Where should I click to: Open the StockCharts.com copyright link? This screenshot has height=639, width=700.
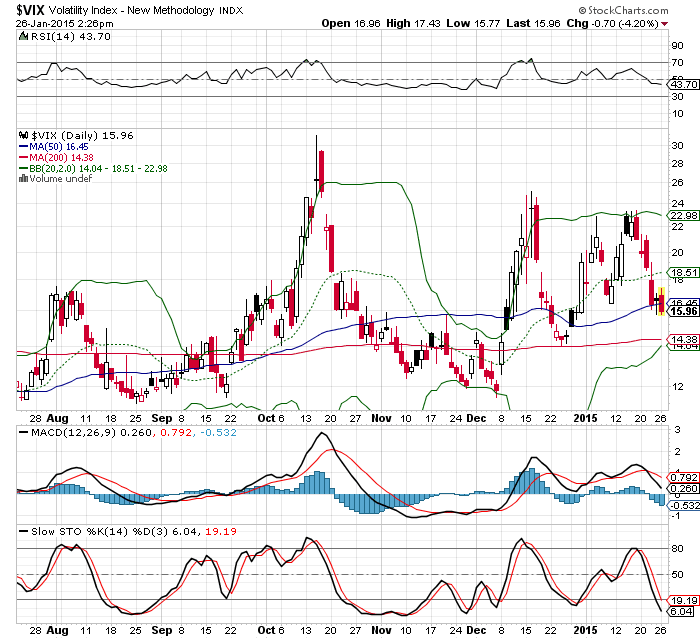click(x=623, y=10)
